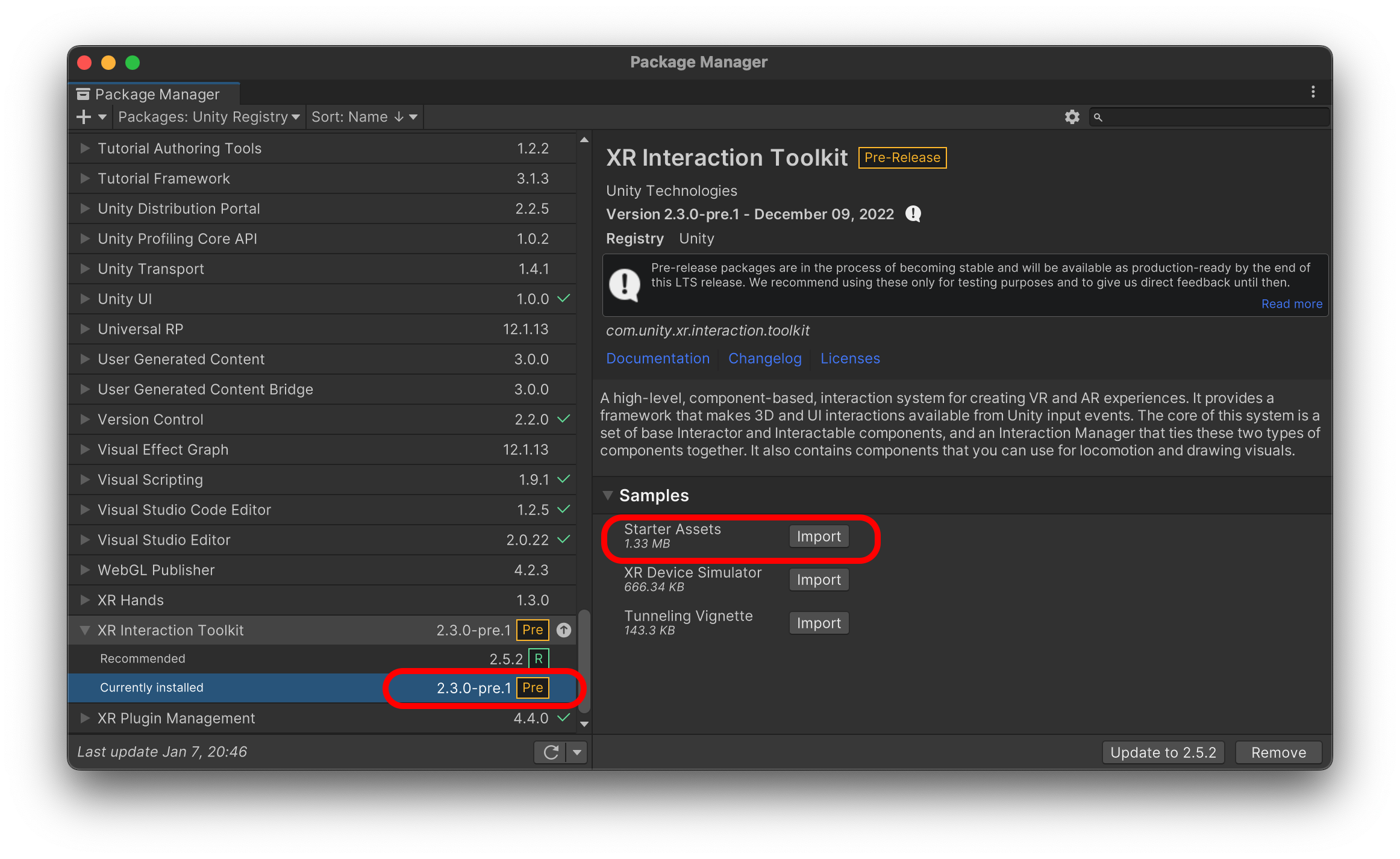The height and width of the screenshot is (859, 1400).
Task: Click the version warning info icon
Action: click(x=913, y=214)
